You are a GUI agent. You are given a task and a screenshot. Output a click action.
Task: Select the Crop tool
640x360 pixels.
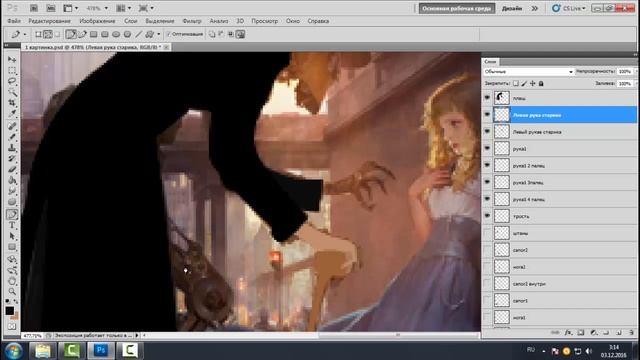pos(12,103)
